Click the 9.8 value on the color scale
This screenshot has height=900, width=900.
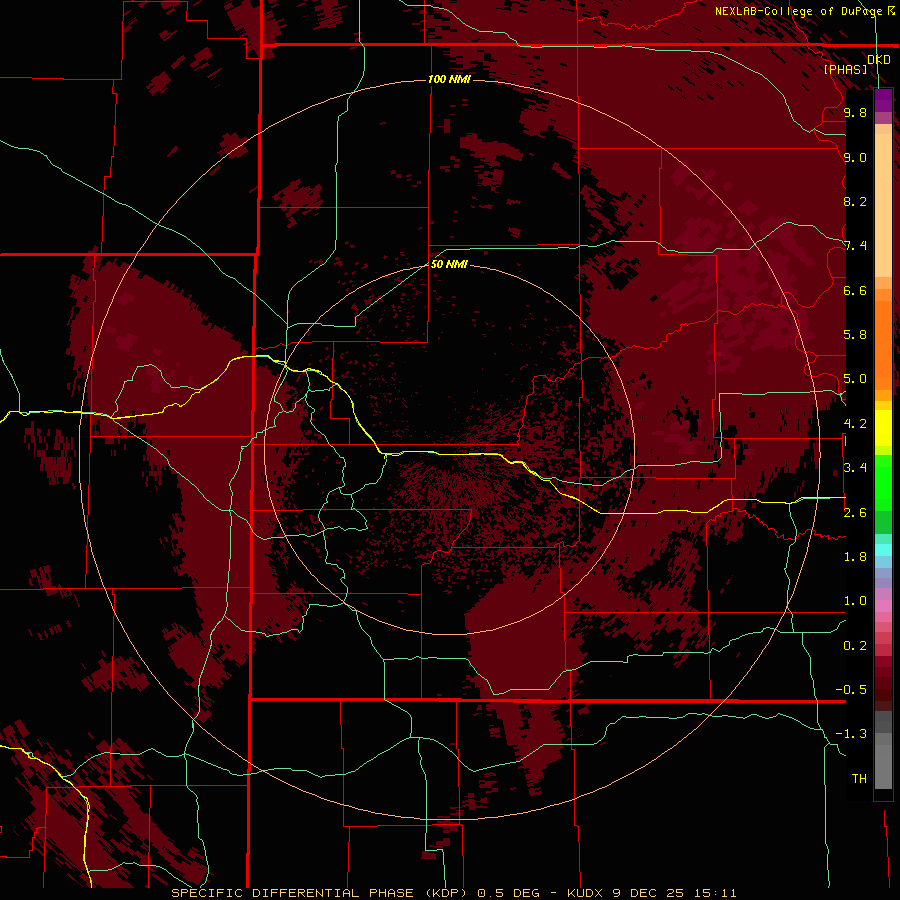855,112
